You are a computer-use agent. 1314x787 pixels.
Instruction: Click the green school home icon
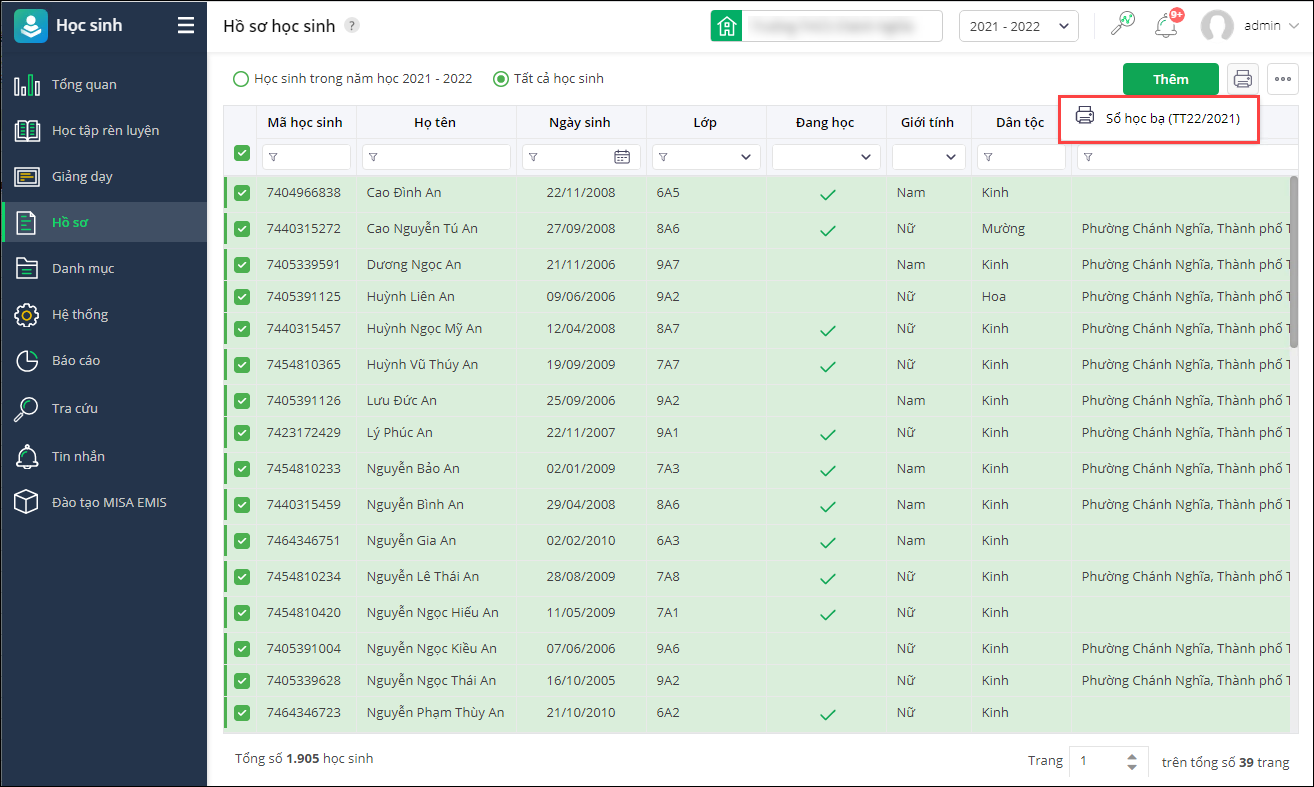[726, 26]
